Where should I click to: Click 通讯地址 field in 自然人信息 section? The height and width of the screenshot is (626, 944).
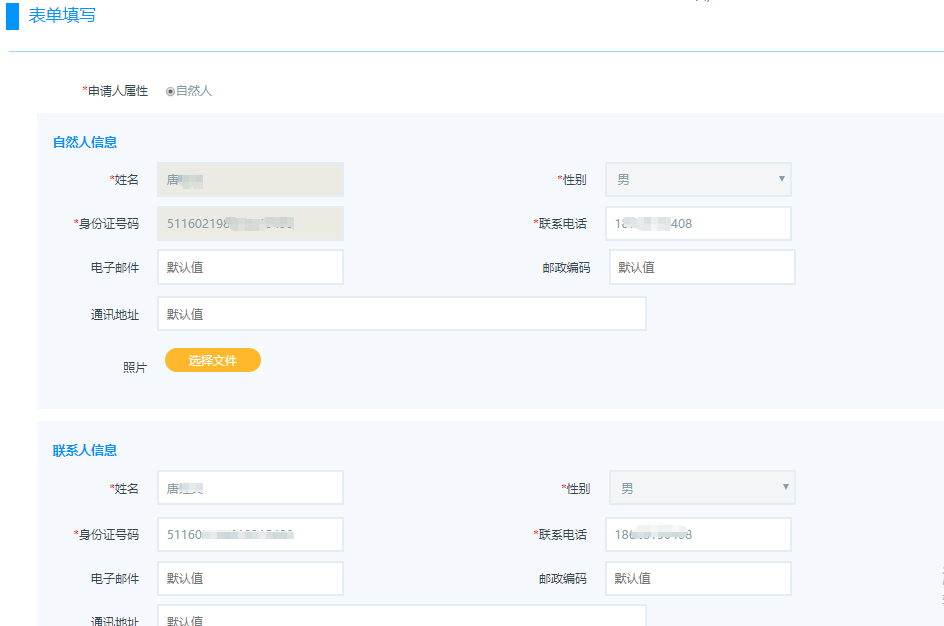[x=401, y=314]
